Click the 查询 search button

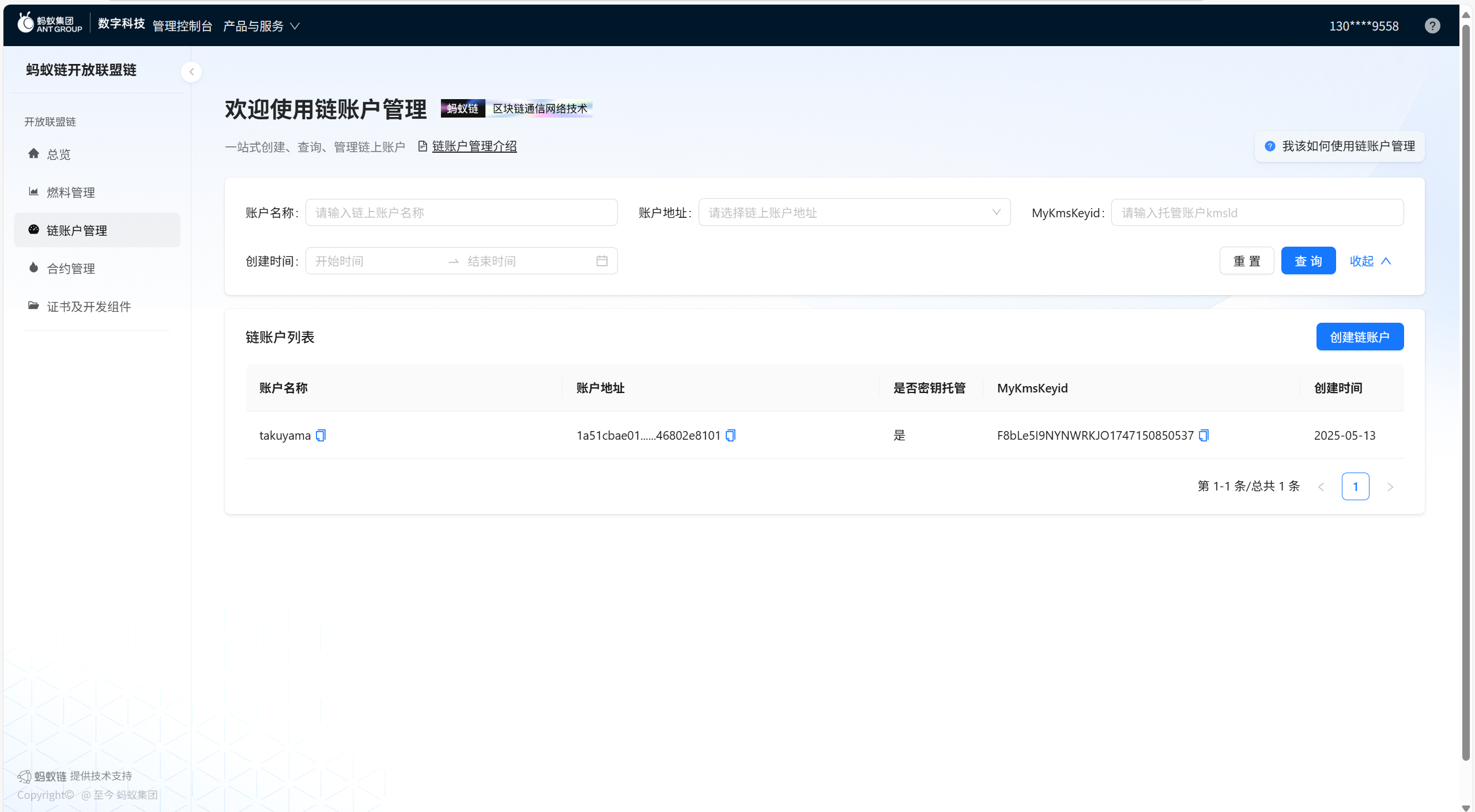[1308, 261]
